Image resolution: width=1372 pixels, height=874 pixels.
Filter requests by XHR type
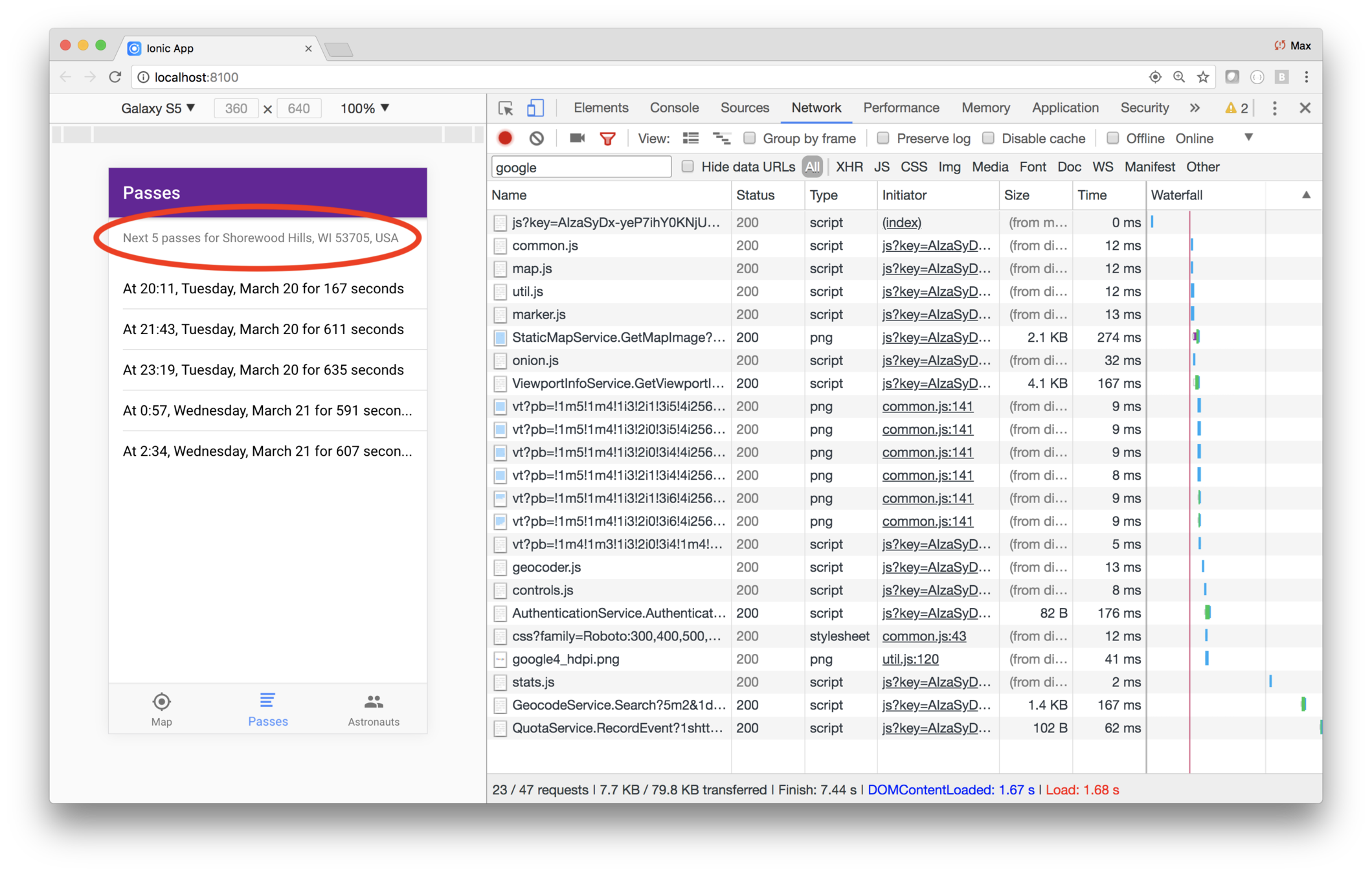[849, 166]
